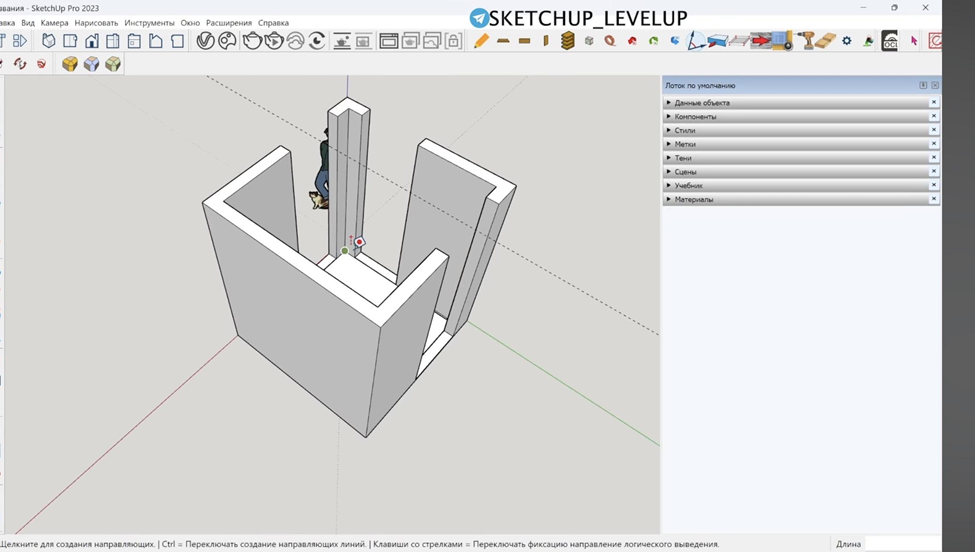The width and height of the screenshot is (975, 552).
Task: Open the Справка menu
Action: [x=274, y=23]
